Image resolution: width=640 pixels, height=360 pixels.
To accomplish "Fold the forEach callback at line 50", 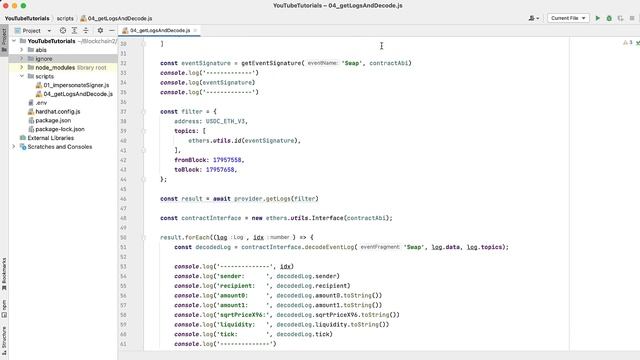I will [x=144, y=237].
